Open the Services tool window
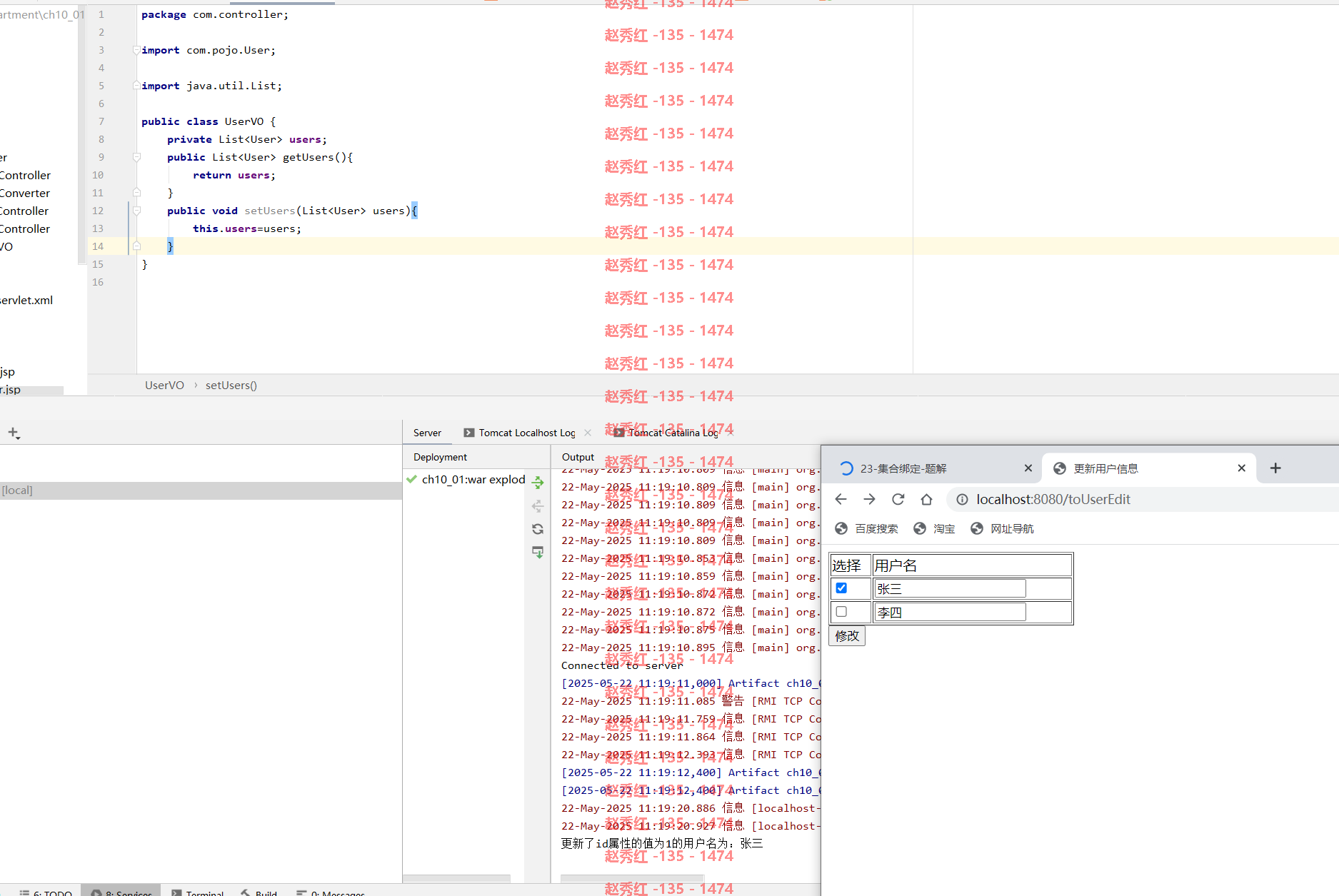Image resolution: width=1339 pixels, height=896 pixels. [121, 892]
